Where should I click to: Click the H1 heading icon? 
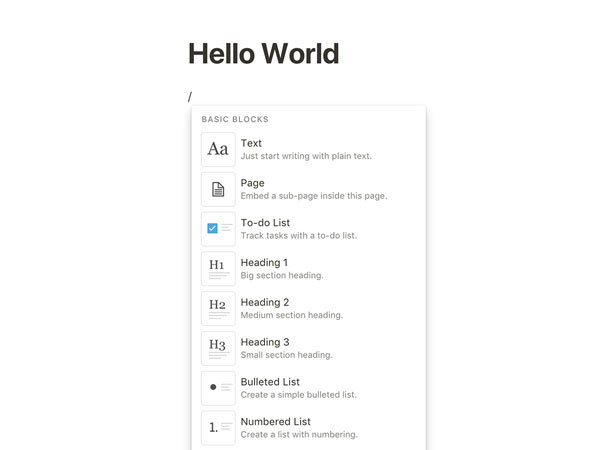coord(218,269)
